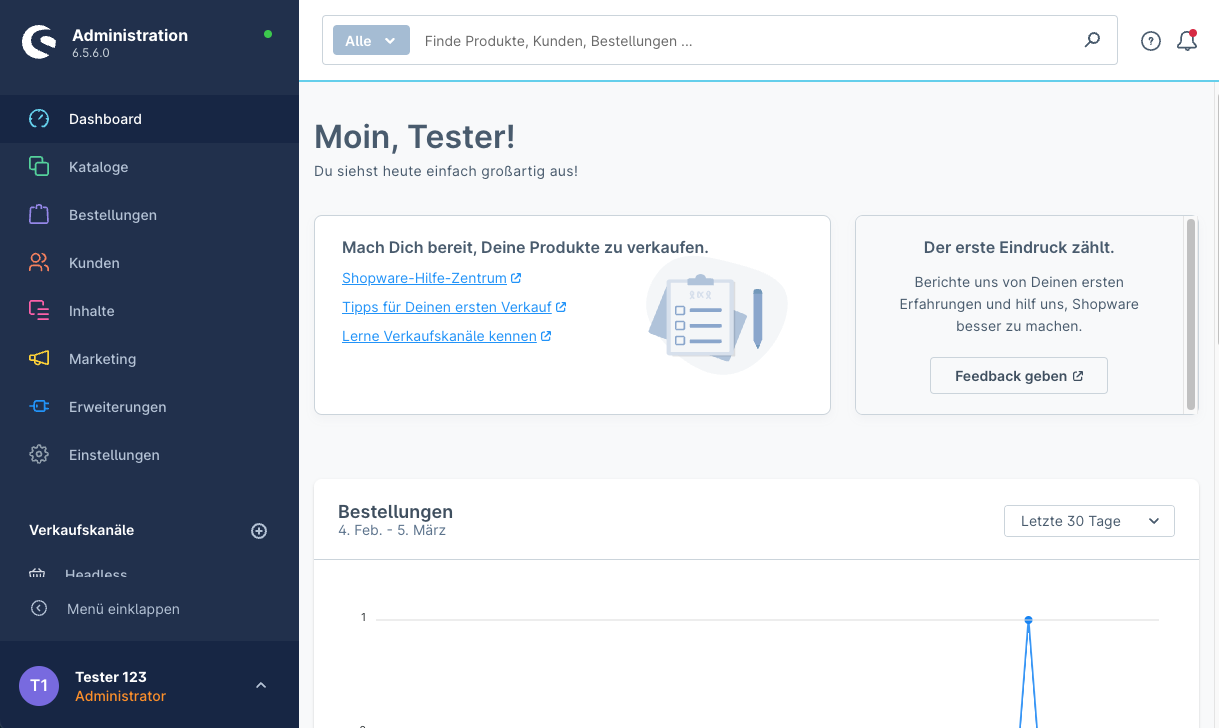Click the Feedback geben button
The width and height of the screenshot is (1219, 728).
[1018, 376]
